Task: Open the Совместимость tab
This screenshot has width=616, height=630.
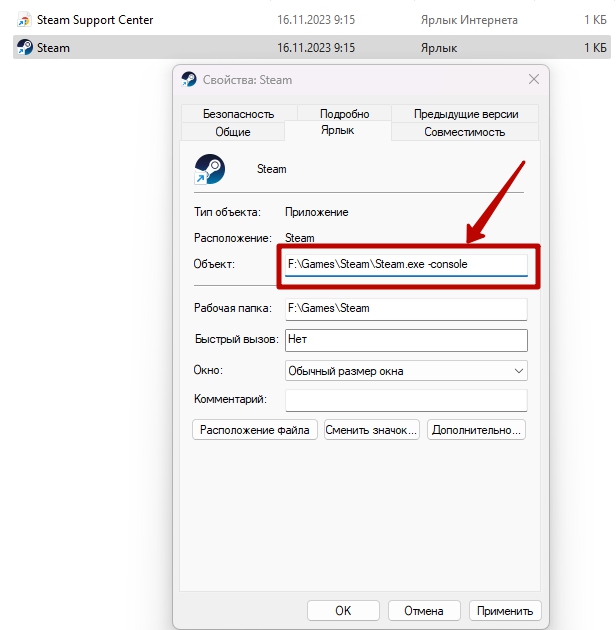Action: click(465, 132)
